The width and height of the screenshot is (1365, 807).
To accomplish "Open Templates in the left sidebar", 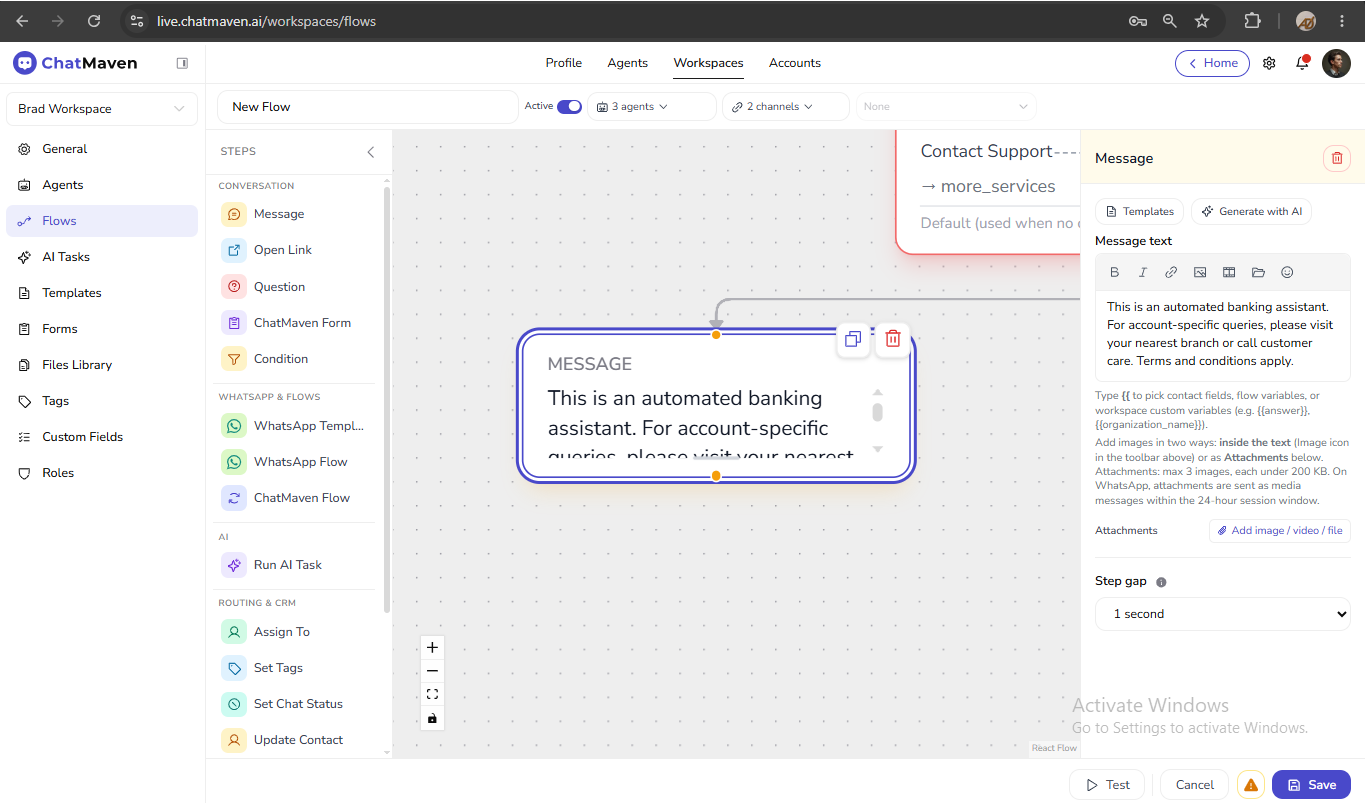I will click(x=102, y=293).
